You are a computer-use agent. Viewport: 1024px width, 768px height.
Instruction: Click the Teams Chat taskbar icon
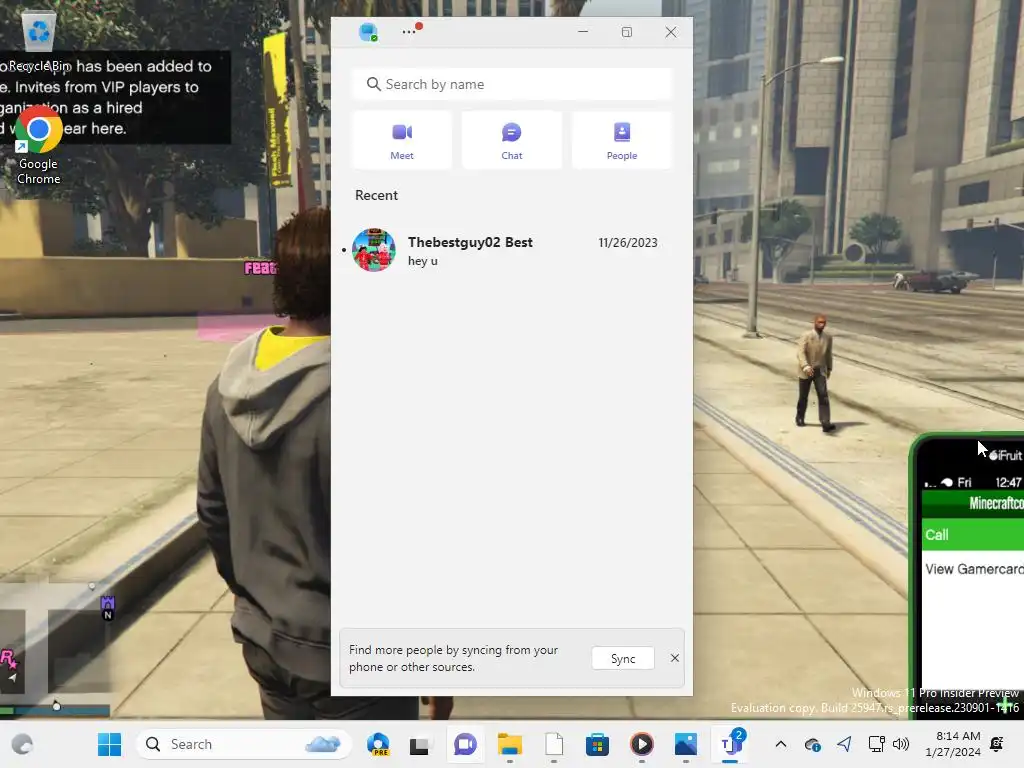click(465, 744)
